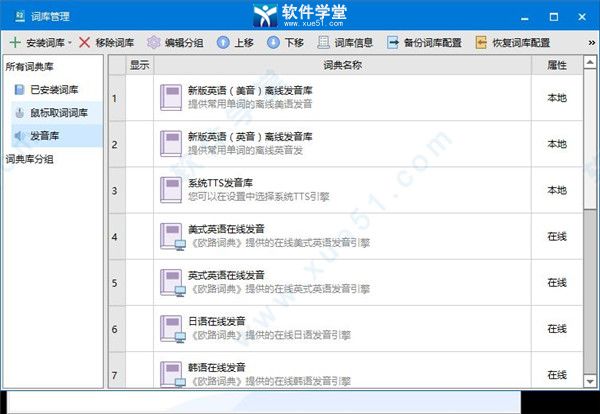This screenshot has width=600, height=414.
Task: Click the 属性 column header
Action: (556, 65)
